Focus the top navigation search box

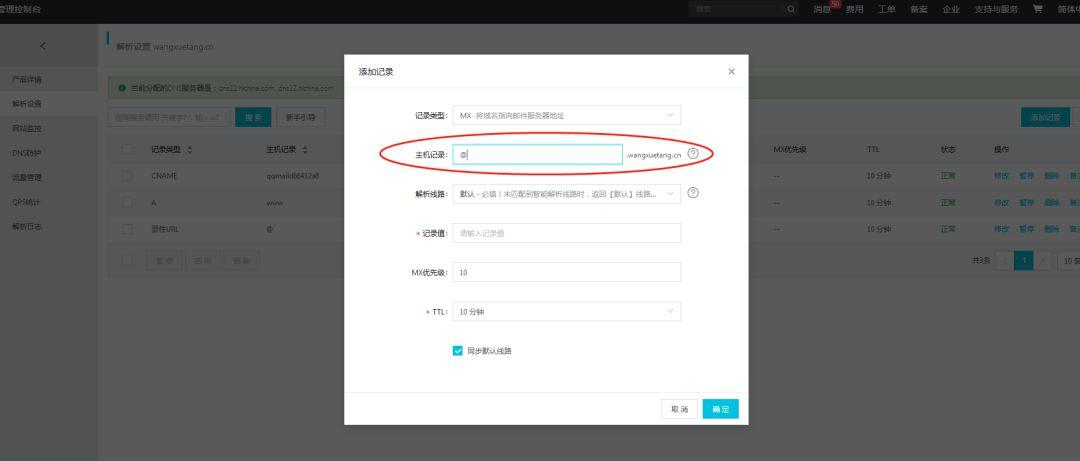(x=736, y=9)
